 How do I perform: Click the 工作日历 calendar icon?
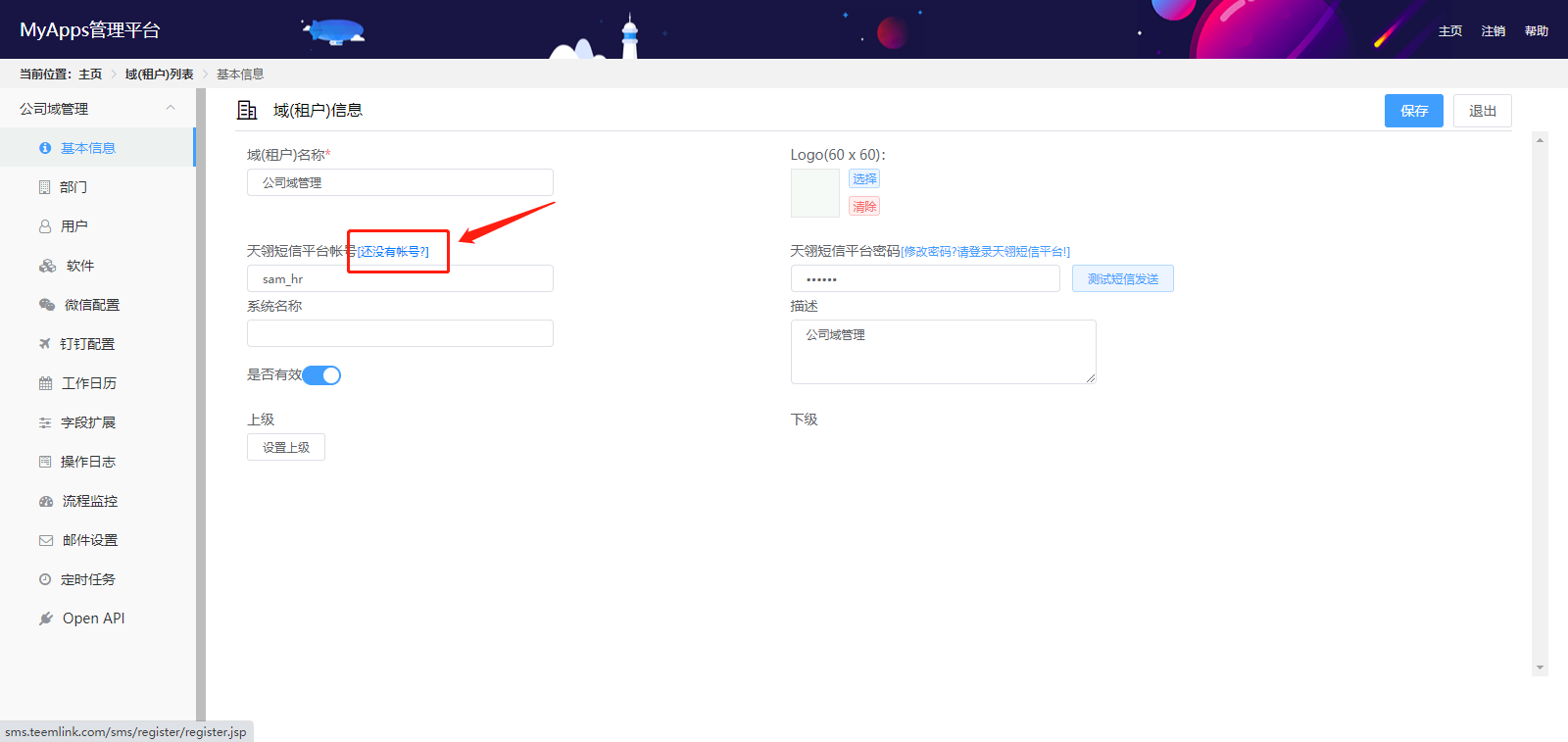(x=45, y=383)
